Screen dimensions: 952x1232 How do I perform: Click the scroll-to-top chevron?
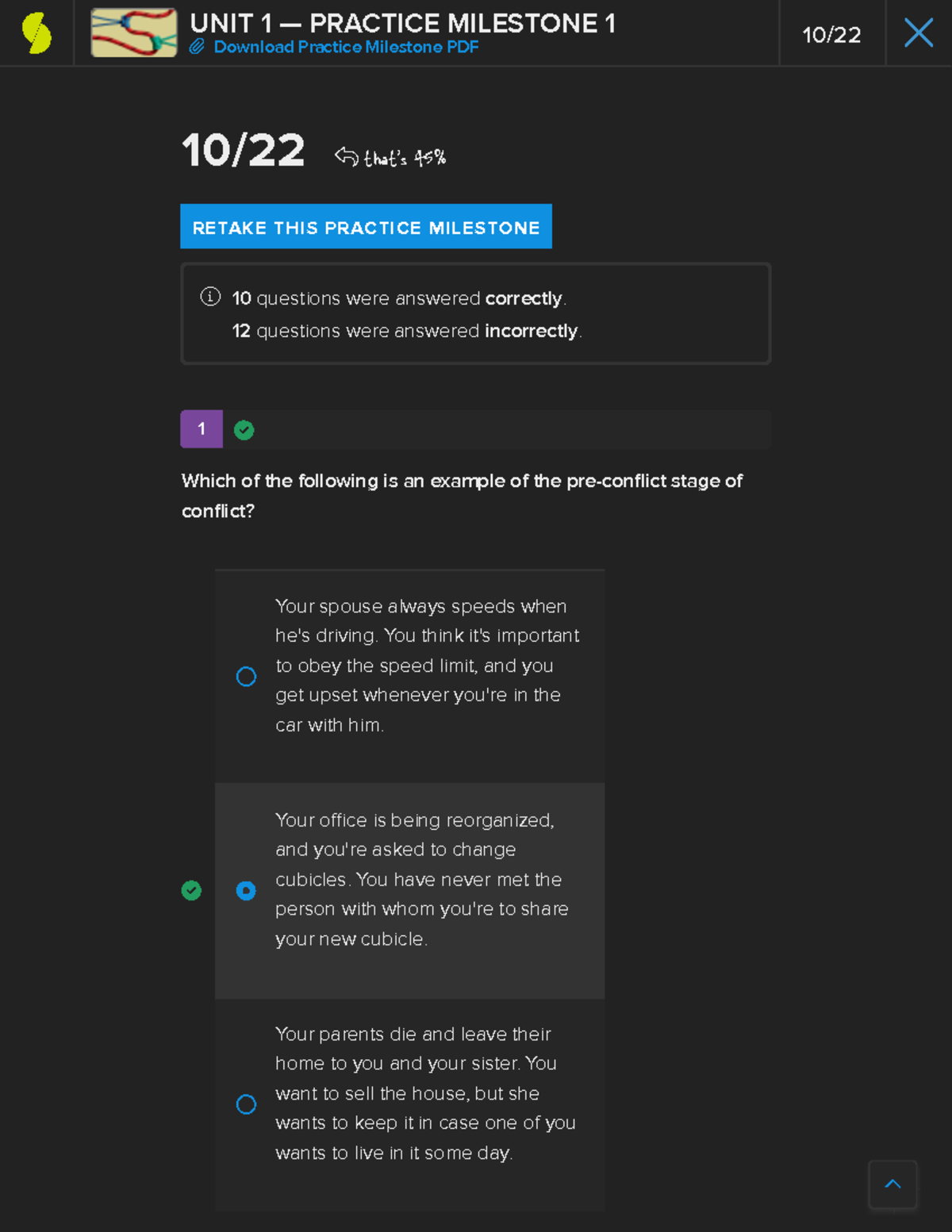point(893,1184)
